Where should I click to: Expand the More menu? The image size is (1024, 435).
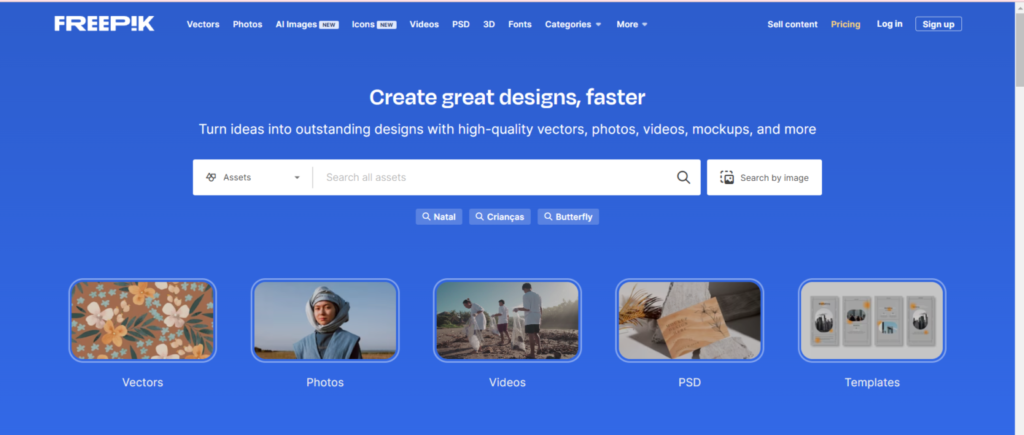[632, 24]
